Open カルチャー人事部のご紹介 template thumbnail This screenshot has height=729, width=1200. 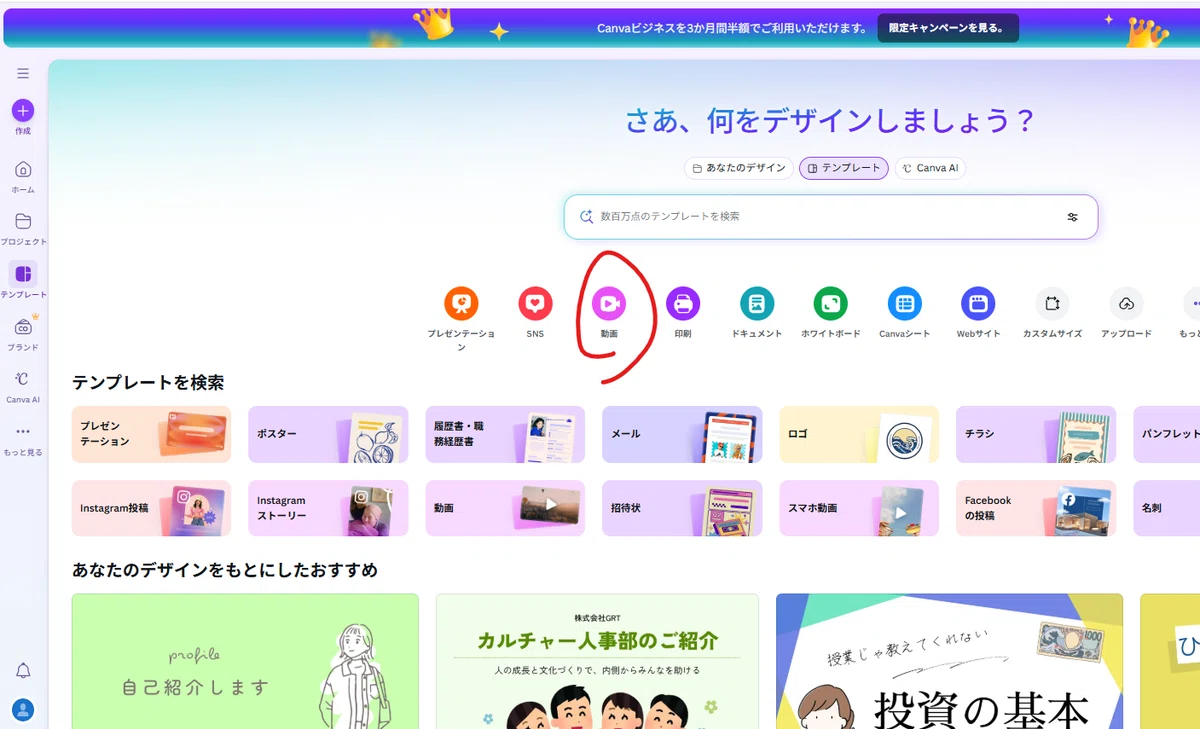597,661
